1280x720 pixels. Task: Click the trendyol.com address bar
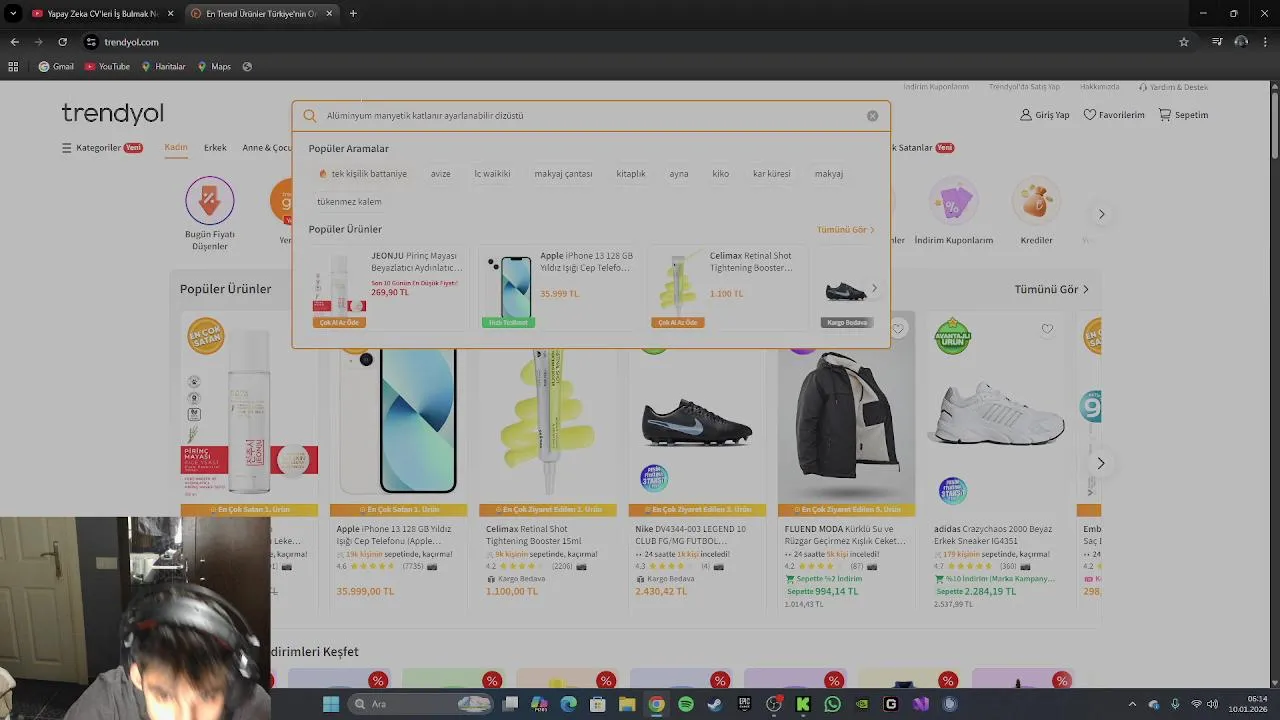(630, 42)
